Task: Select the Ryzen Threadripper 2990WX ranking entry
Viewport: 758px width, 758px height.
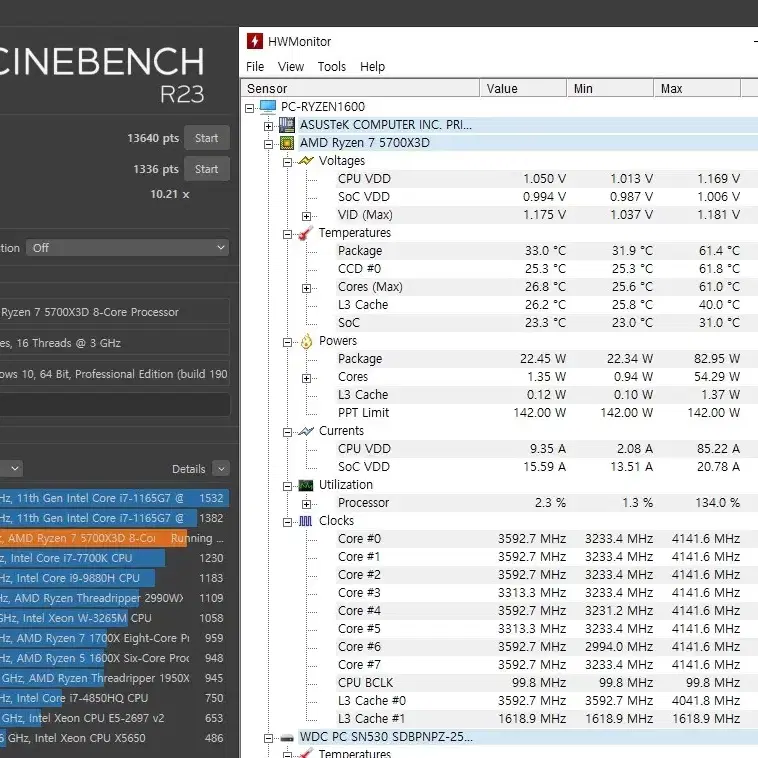Action: [115, 598]
